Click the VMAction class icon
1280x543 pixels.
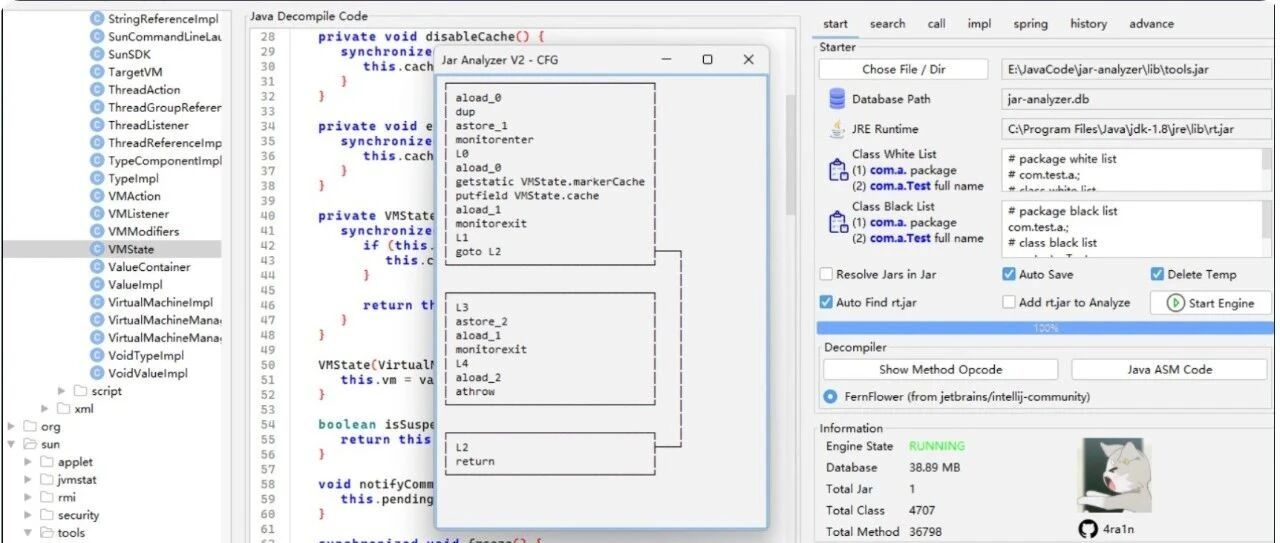pos(97,196)
